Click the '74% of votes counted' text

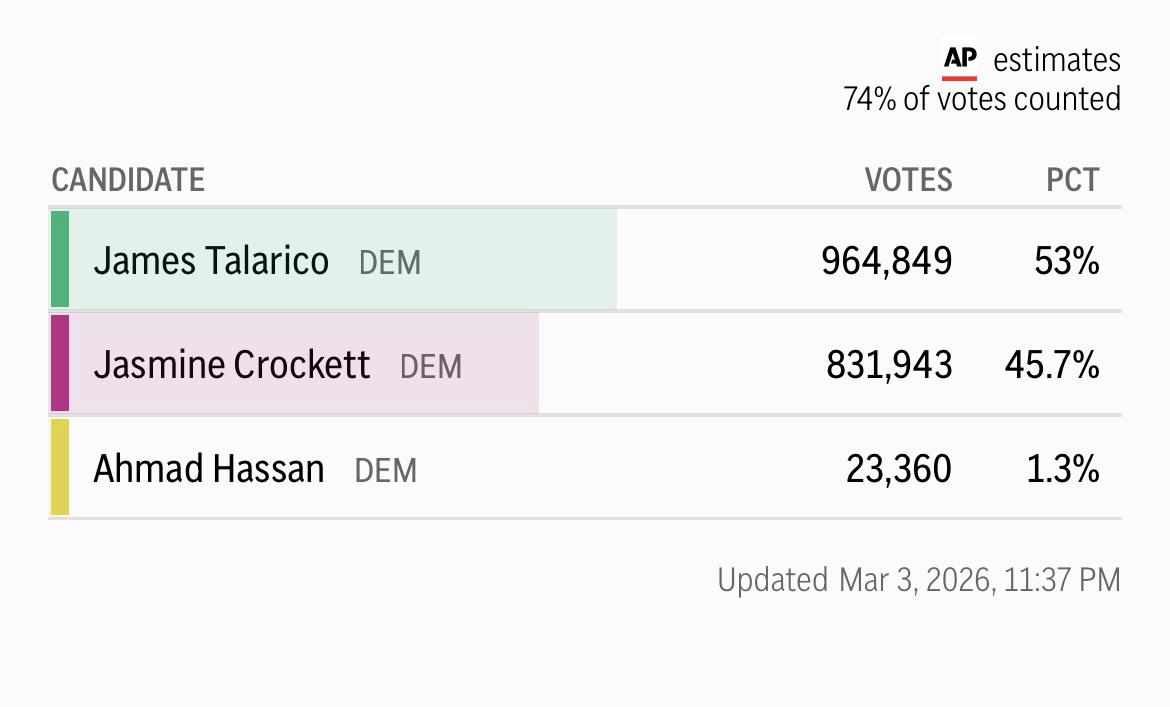coord(982,99)
